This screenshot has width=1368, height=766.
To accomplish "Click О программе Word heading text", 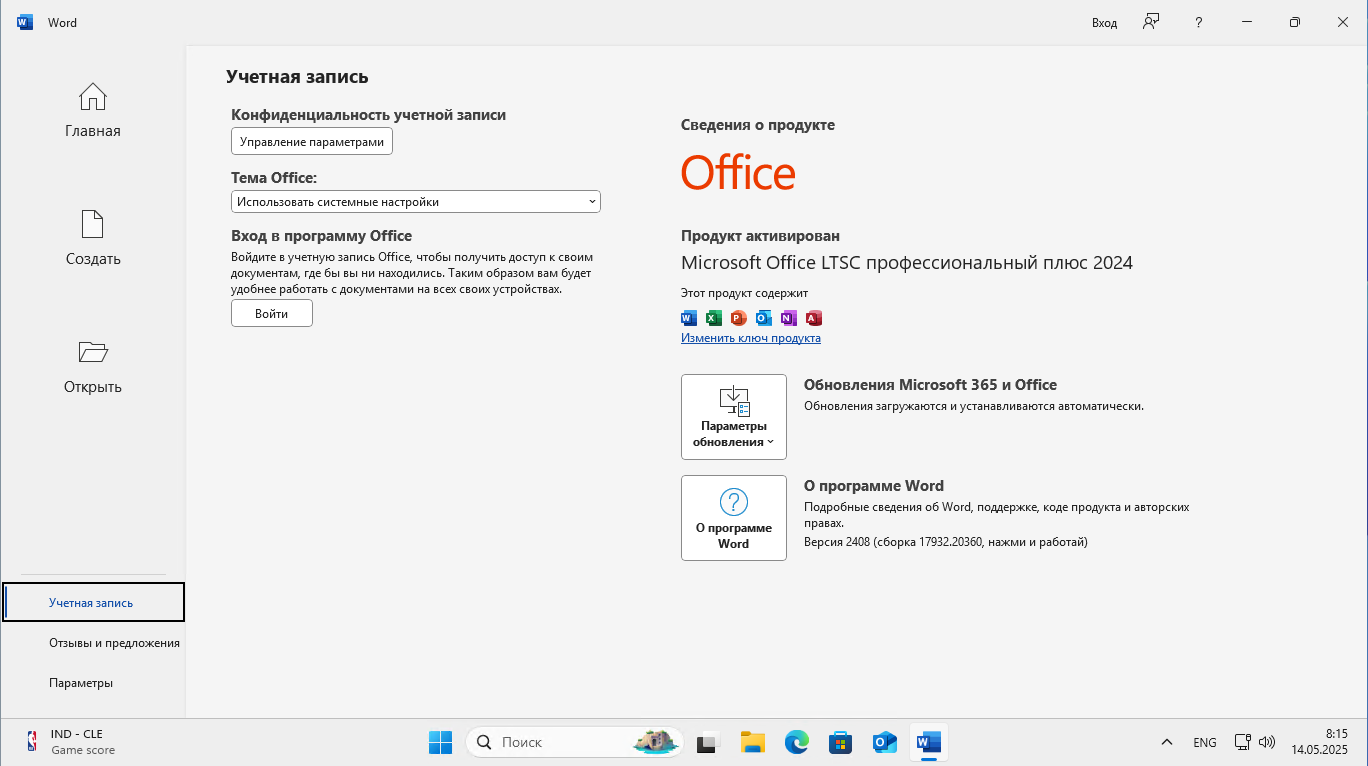I will (874, 486).
